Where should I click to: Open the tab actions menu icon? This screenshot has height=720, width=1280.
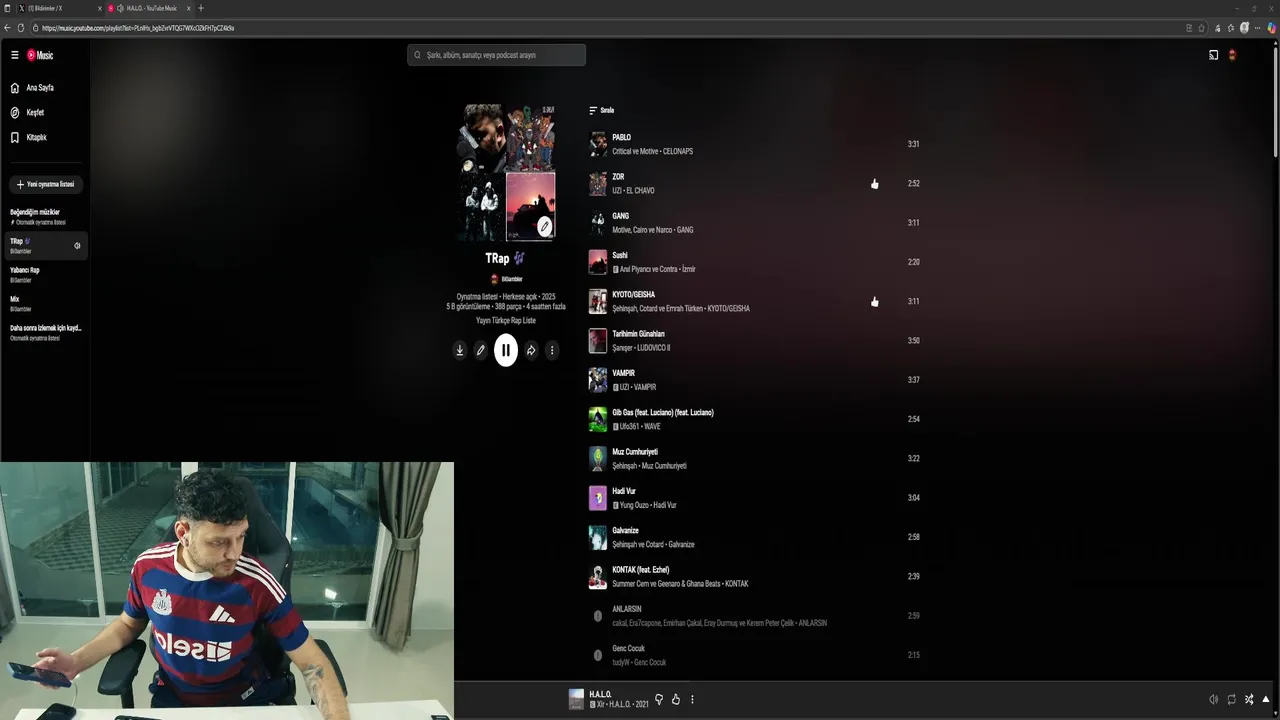[6, 8]
